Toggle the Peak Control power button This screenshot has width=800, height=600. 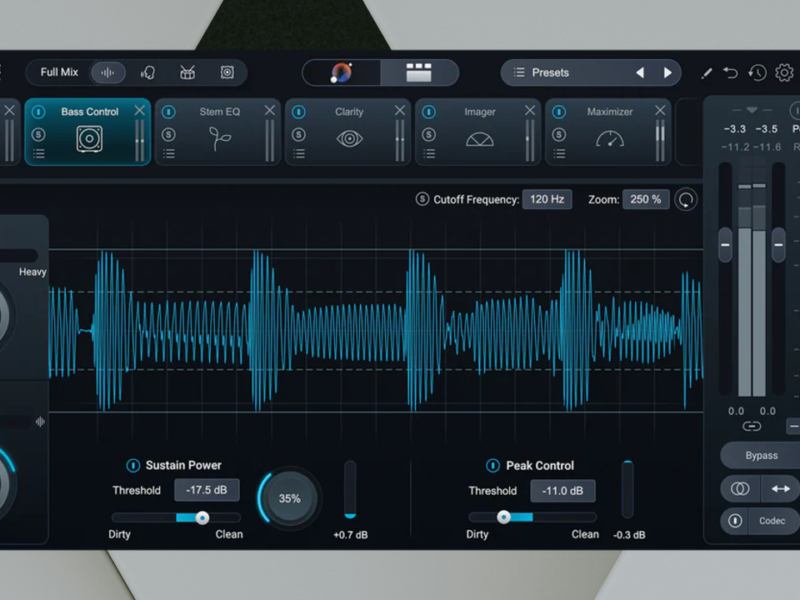coord(493,465)
